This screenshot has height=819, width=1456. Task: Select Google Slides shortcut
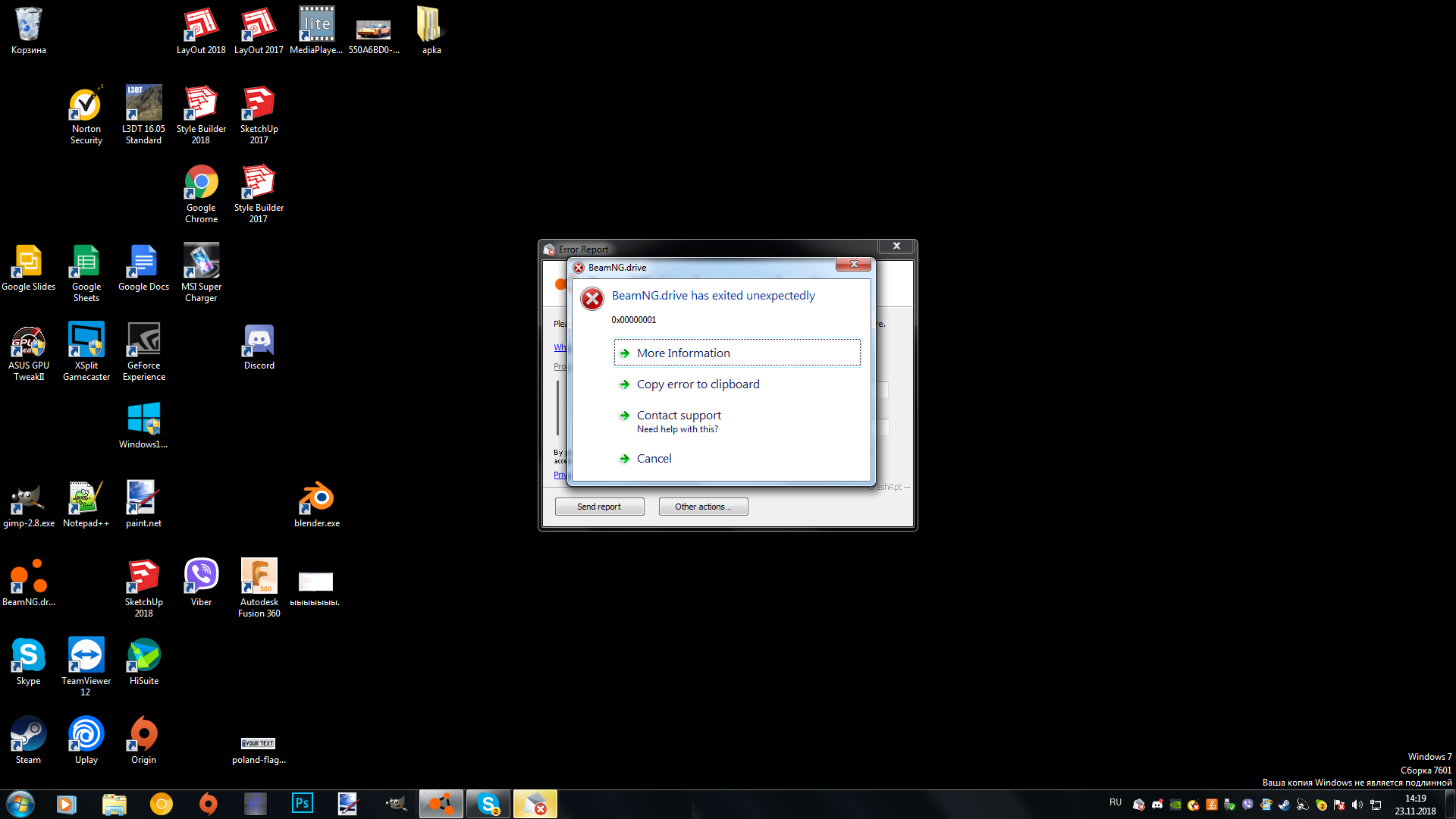click(29, 268)
